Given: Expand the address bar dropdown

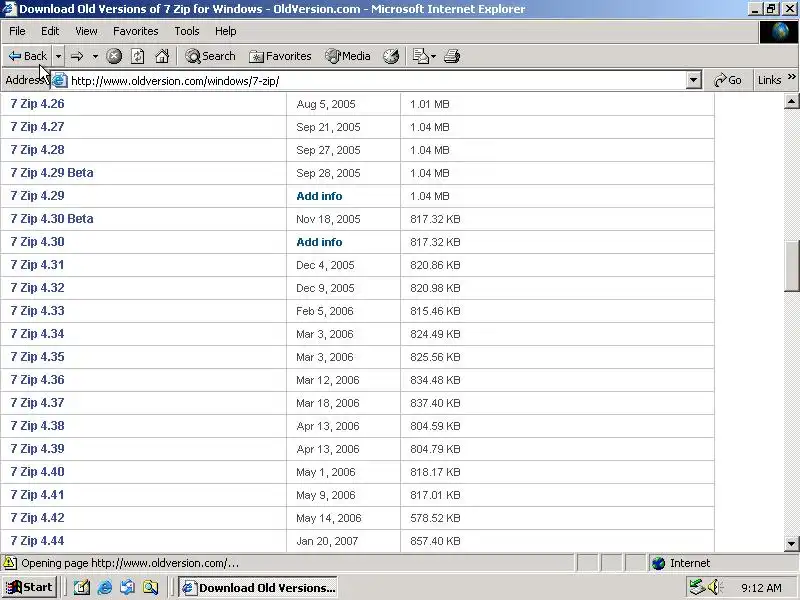Looking at the screenshot, I should click(693, 81).
